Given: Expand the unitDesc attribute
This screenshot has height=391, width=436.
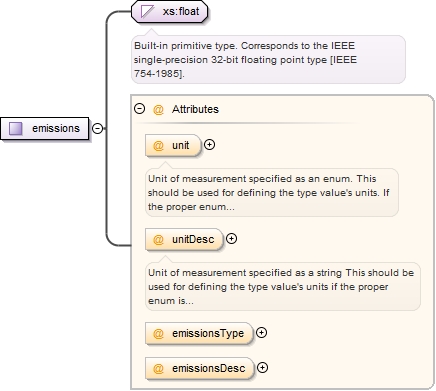Looking at the screenshot, I should click(231, 239).
